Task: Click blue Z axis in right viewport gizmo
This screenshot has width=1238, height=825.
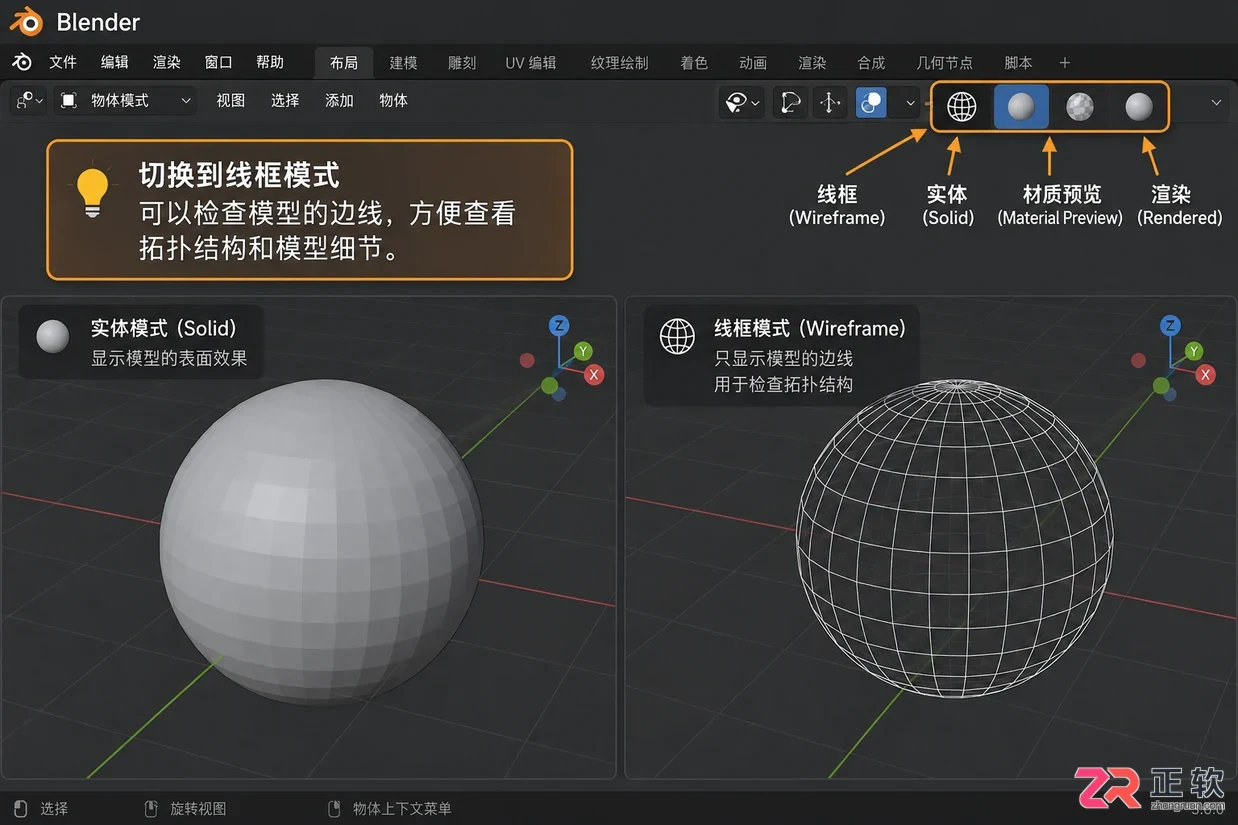Action: point(1170,325)
